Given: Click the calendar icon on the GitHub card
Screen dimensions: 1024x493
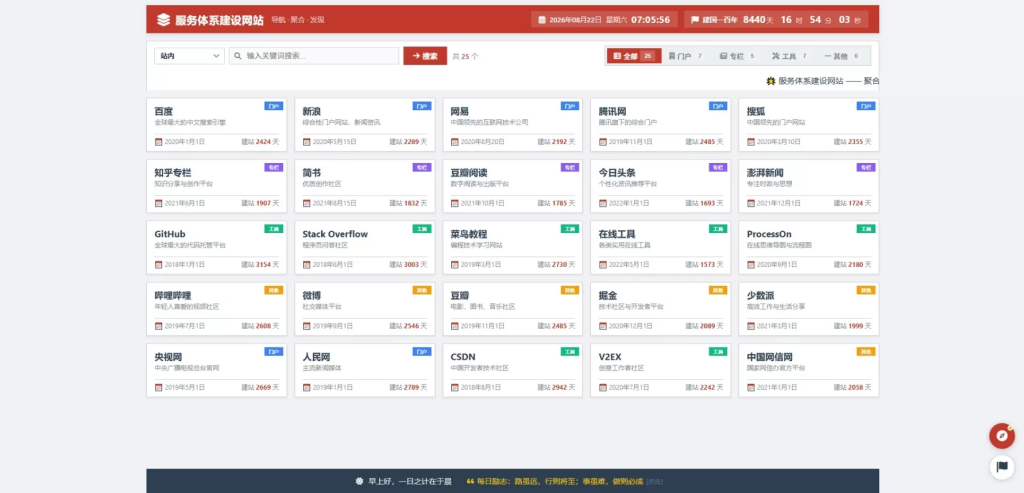Looking at the screenshot, I should point(158,264).
